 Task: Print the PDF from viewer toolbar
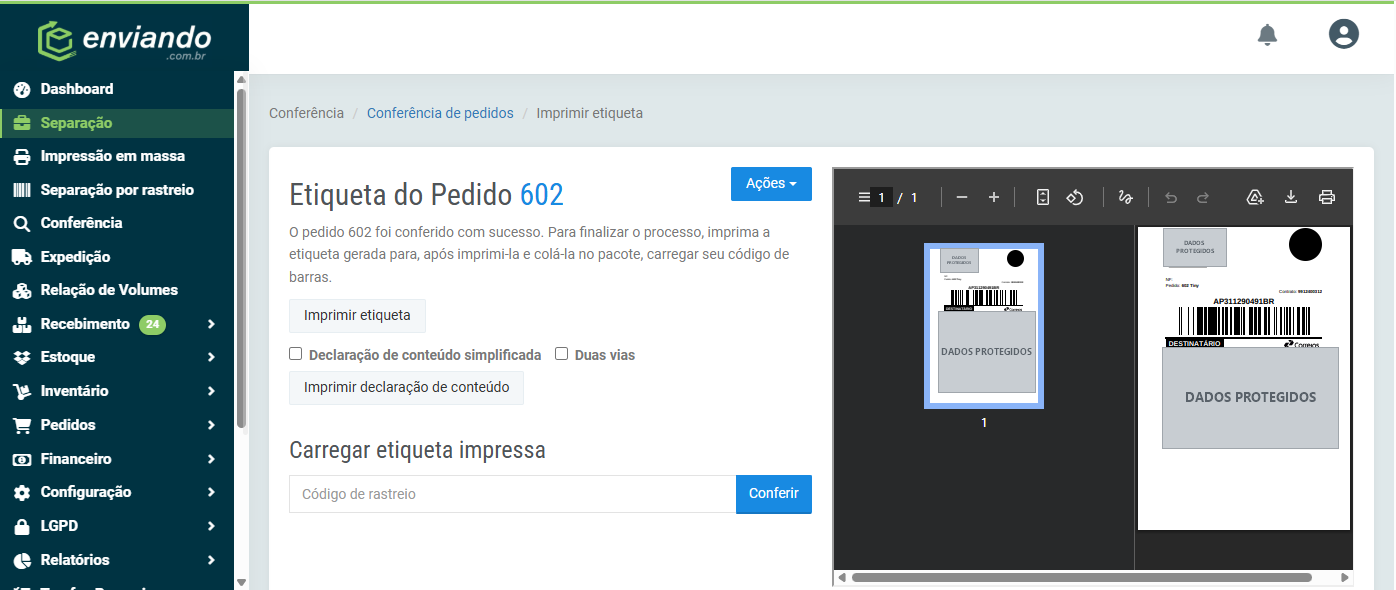click(x=1327, y=197)
